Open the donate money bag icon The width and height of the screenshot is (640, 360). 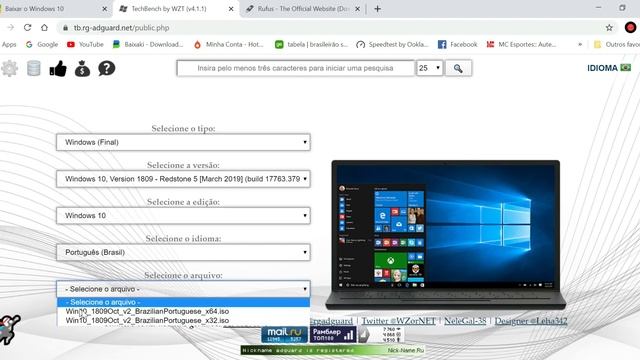click(x=82, y=68)
